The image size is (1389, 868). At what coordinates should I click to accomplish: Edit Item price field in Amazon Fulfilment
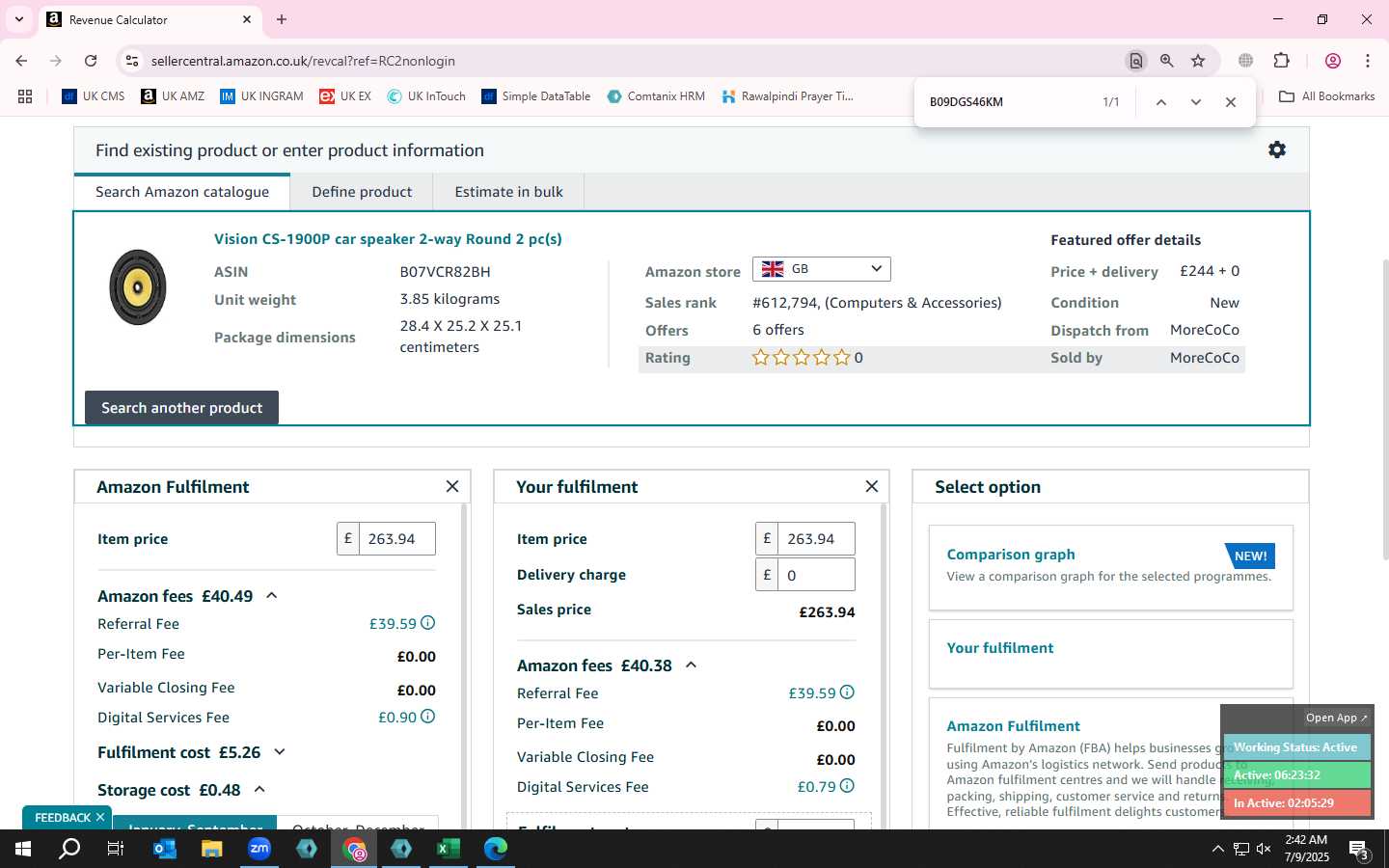[396, 539]
